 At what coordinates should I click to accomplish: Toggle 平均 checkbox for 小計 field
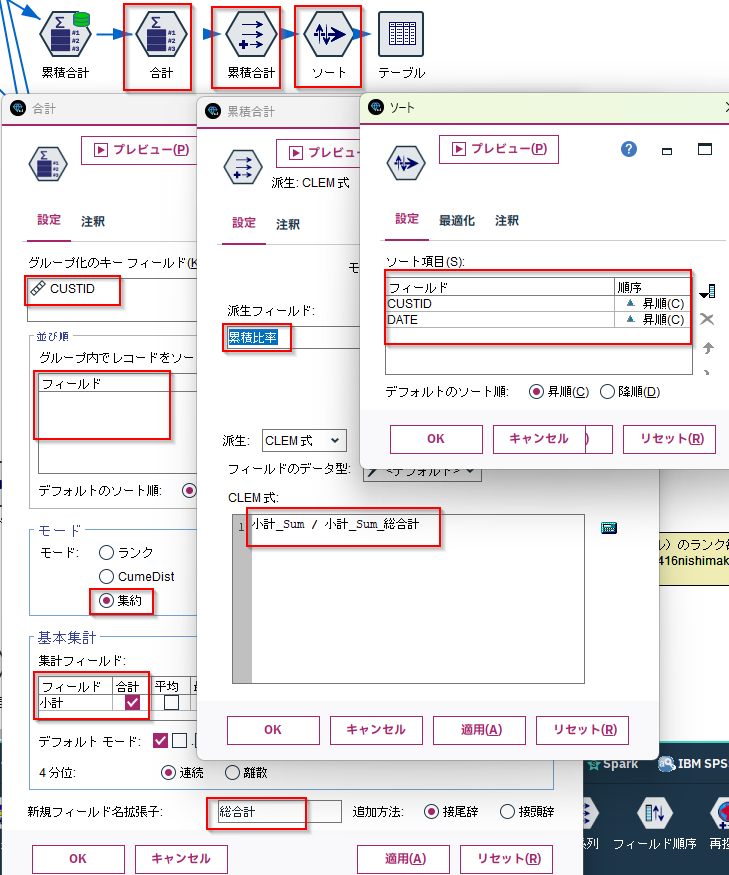tap(171, 702)
